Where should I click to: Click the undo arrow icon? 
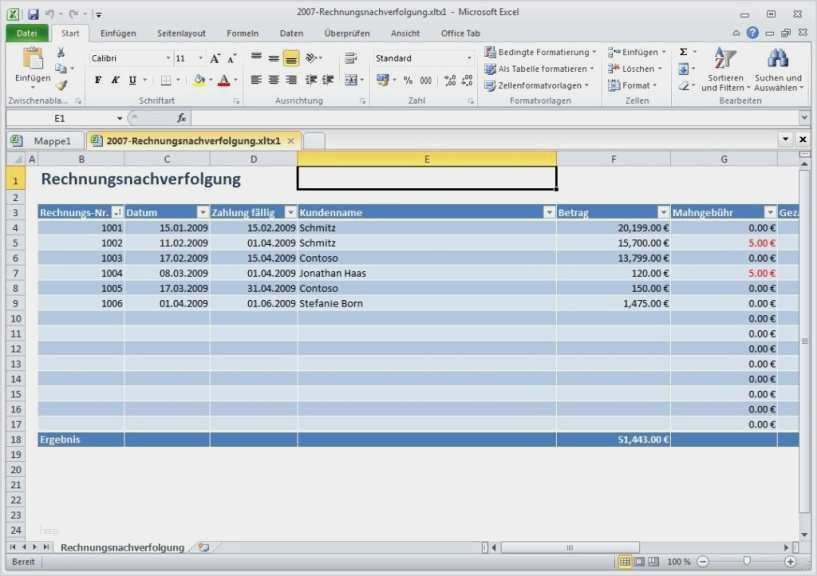(50, 14)
